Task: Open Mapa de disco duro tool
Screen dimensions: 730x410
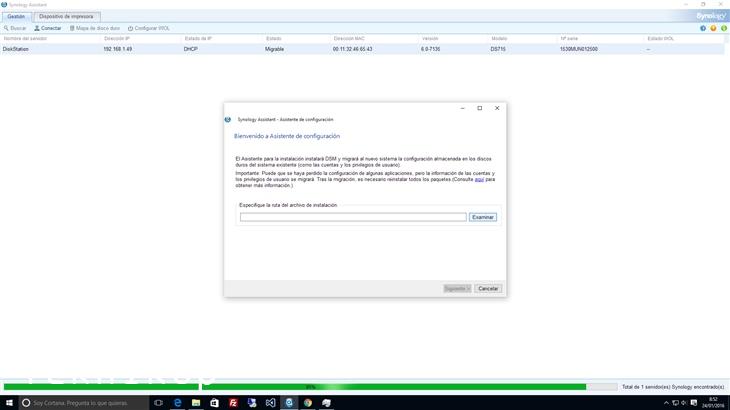Action: [x=97, y=28]
